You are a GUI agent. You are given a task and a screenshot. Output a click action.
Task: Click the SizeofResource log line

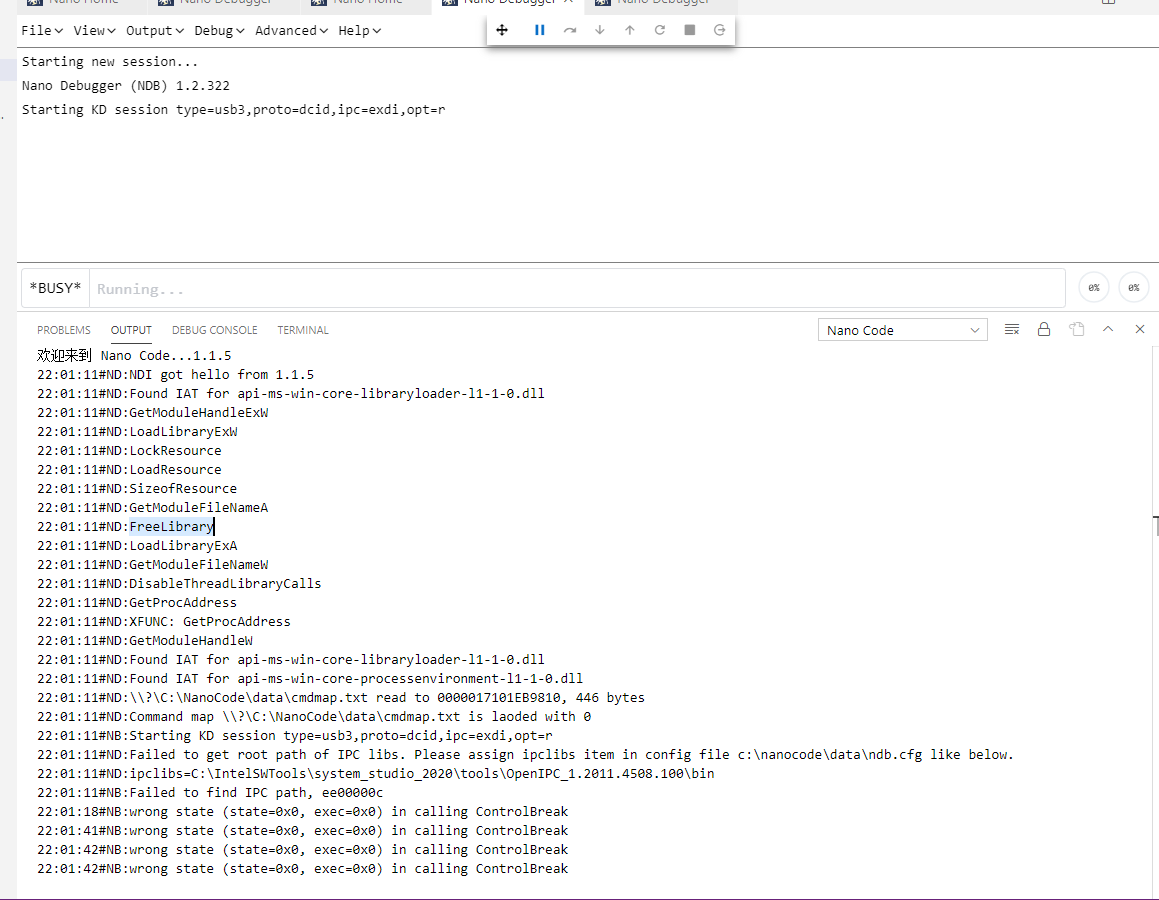(x=137, y=488)
